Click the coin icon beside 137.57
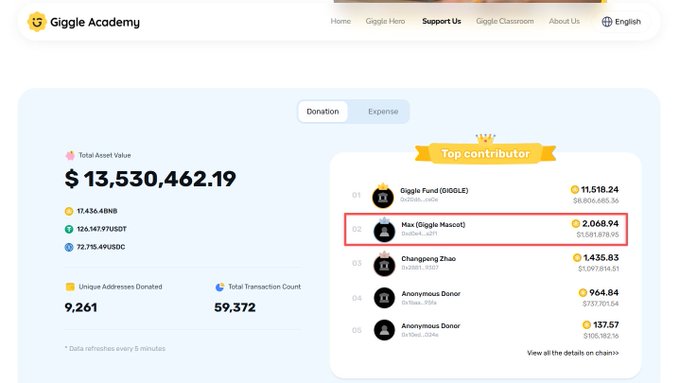 click(586, 325)
